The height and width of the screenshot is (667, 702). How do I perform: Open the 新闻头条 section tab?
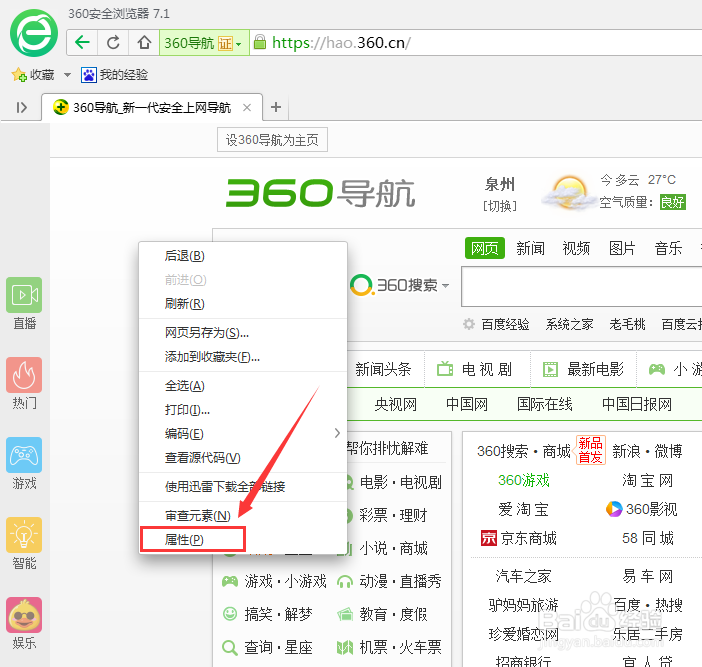[383, 369]
